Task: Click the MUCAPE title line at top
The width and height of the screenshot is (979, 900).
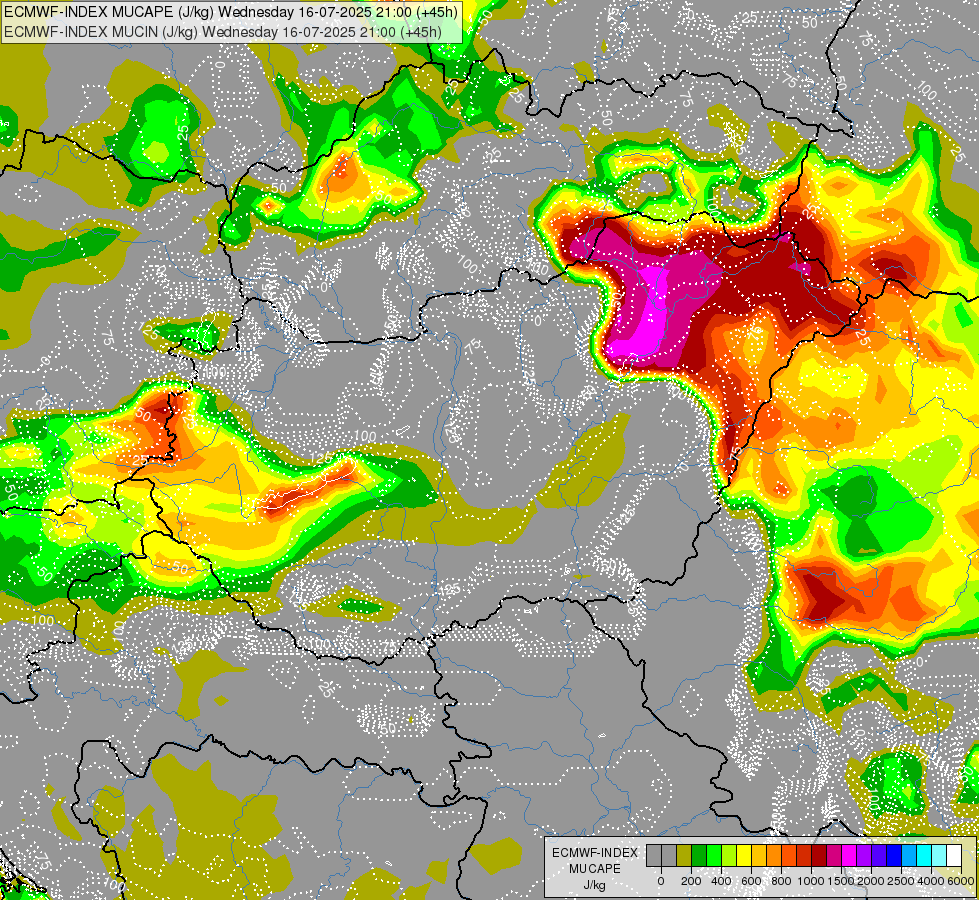Action: [x=231, y=12]
